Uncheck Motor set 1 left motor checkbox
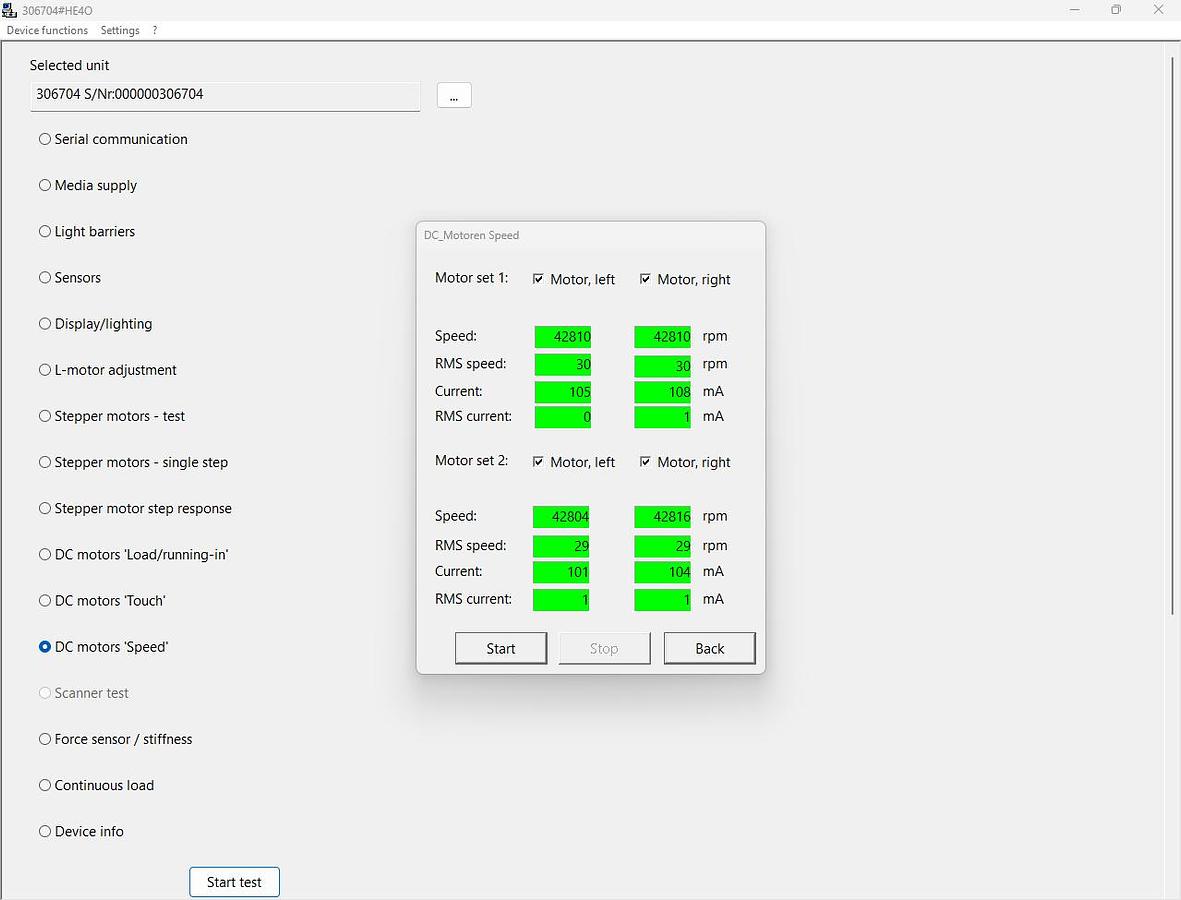Image resolution: width=1181 pixels, height=900 pixels. [x=539, y=279]
